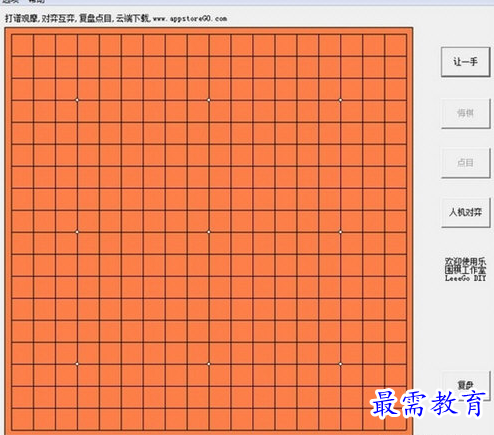Image resolution: width=494 pixels, height=435 pixels.
Task: Click the 复盘 replay button
Action: pos(465,386)
